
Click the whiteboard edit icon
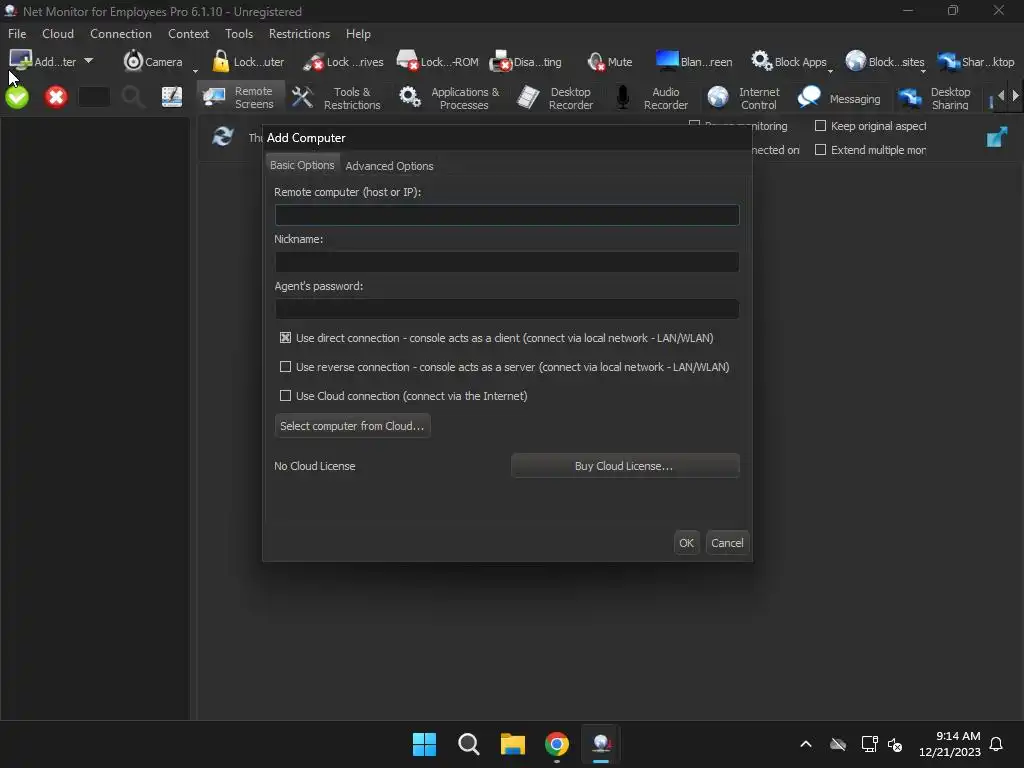[x=172, y=97]
